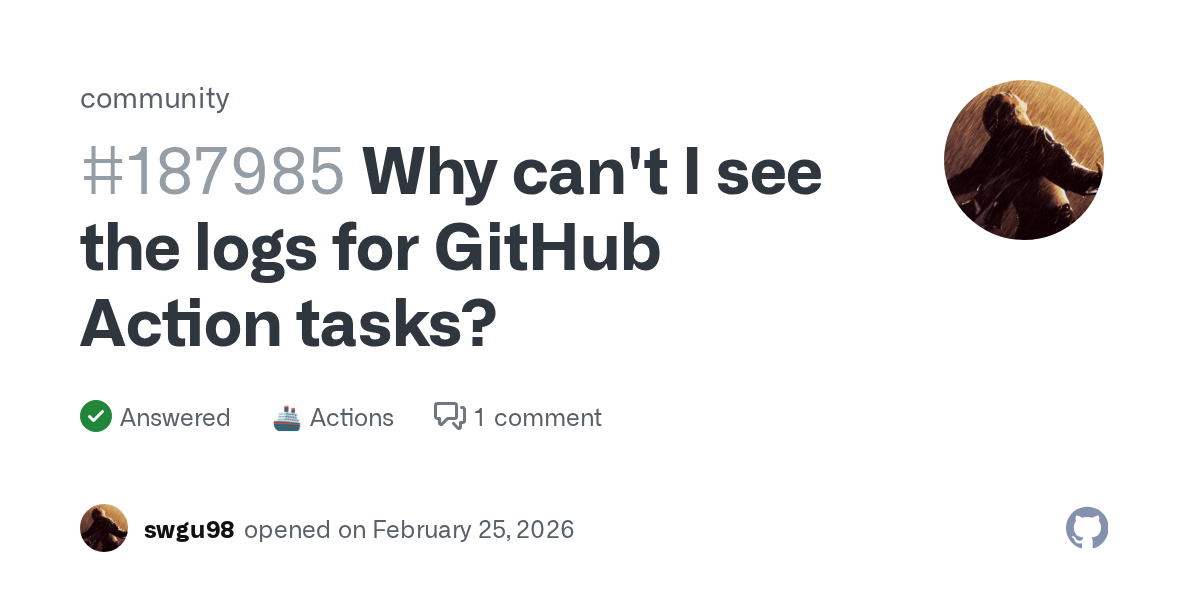View the "1 comment" text link
The image size is (1200, 600).
tap(538, 417)
